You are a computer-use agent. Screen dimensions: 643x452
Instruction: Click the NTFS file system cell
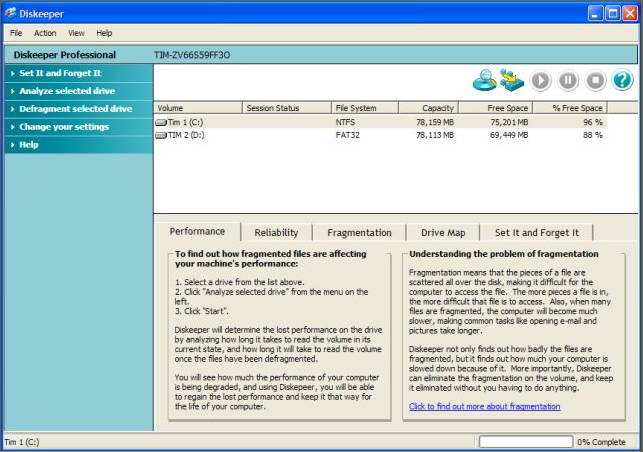[345, 122]
